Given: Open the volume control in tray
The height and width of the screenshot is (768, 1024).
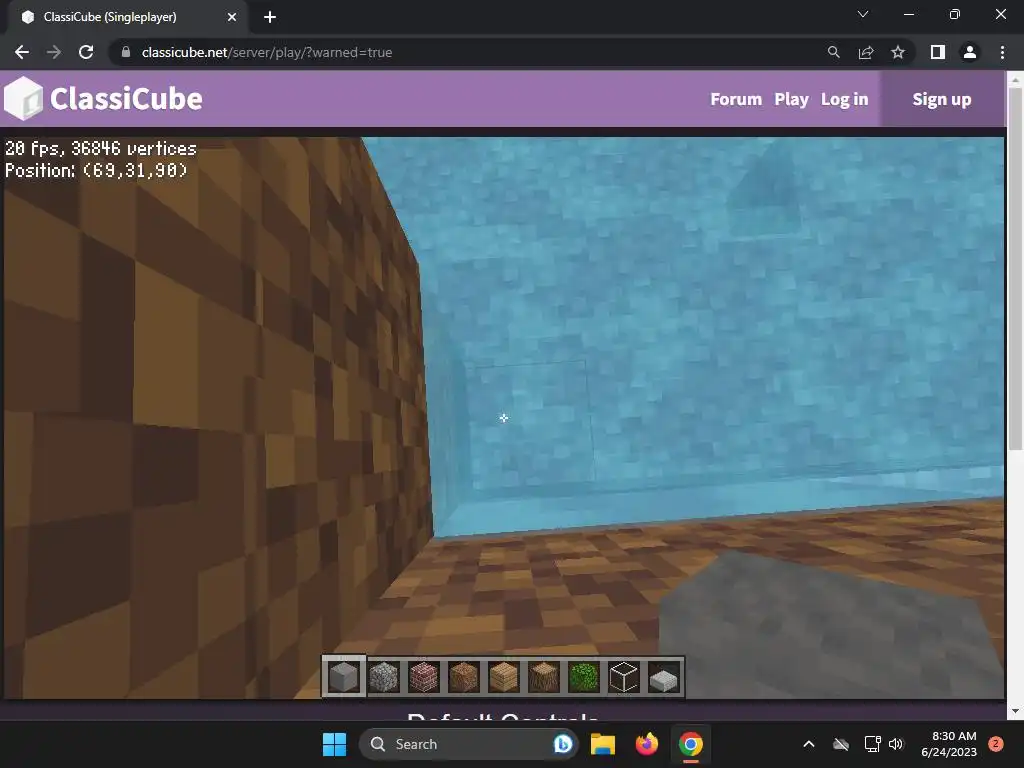Looking at the screenshot, I should [x=896, y=744].
